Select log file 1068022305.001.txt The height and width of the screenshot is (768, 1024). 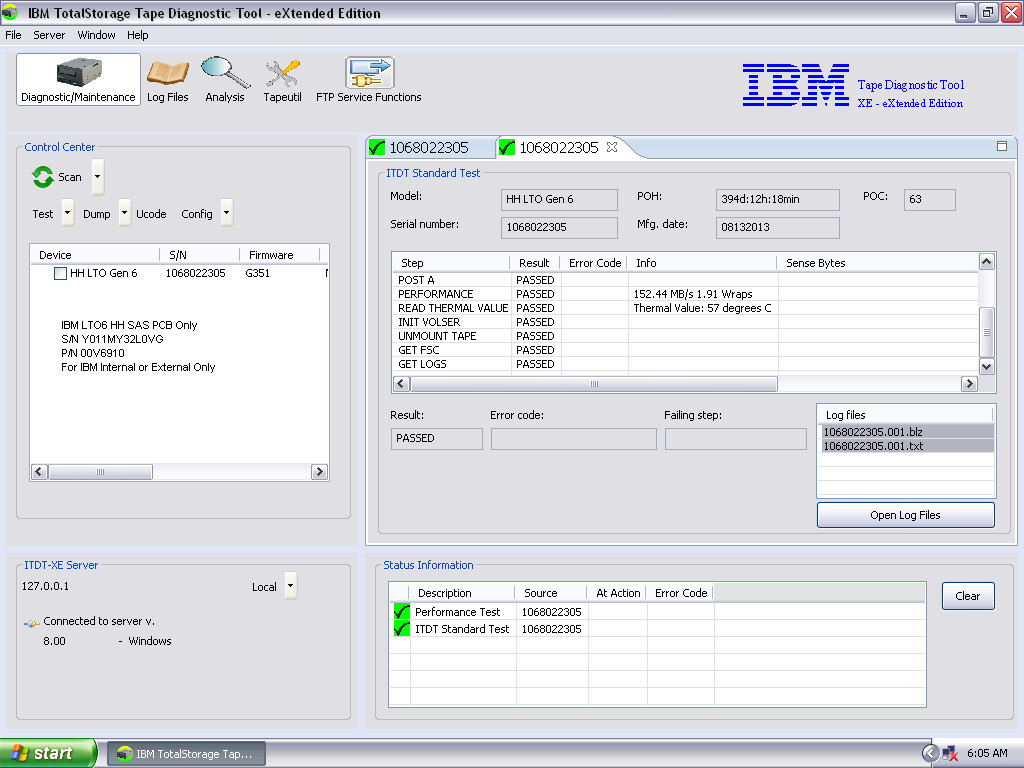(x=906, y=446)
